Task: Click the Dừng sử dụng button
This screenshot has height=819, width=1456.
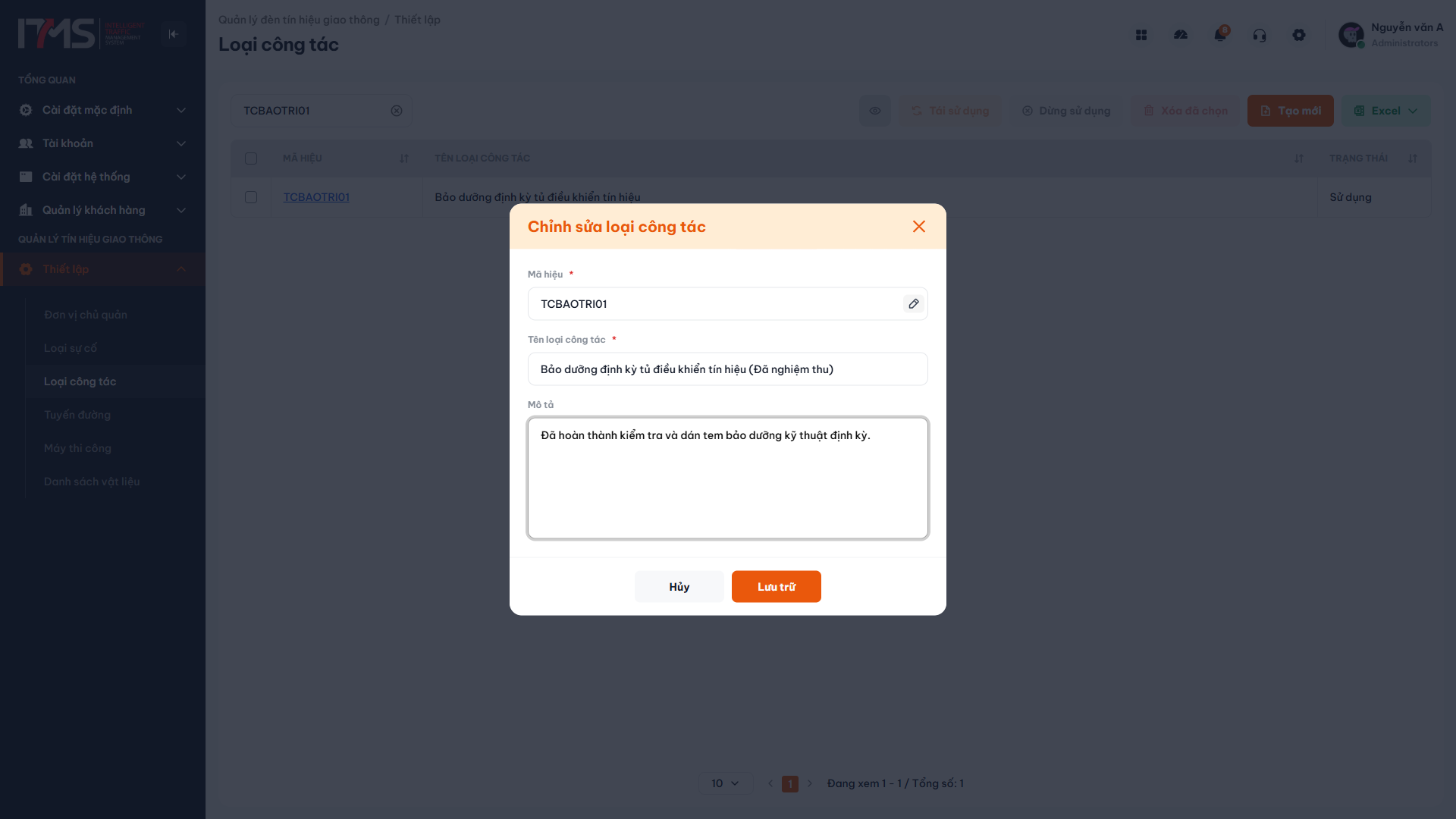Action: coord(1066,111)
